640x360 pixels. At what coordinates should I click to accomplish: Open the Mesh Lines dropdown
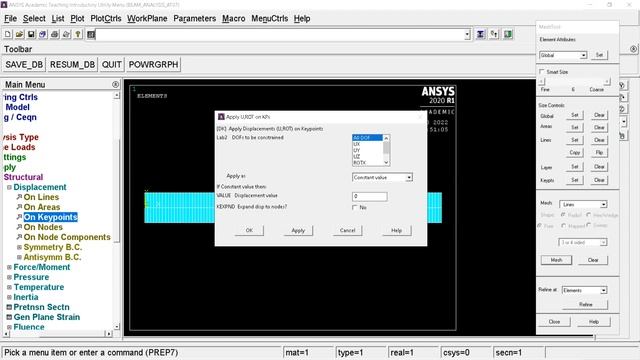(x=603, y=204)
